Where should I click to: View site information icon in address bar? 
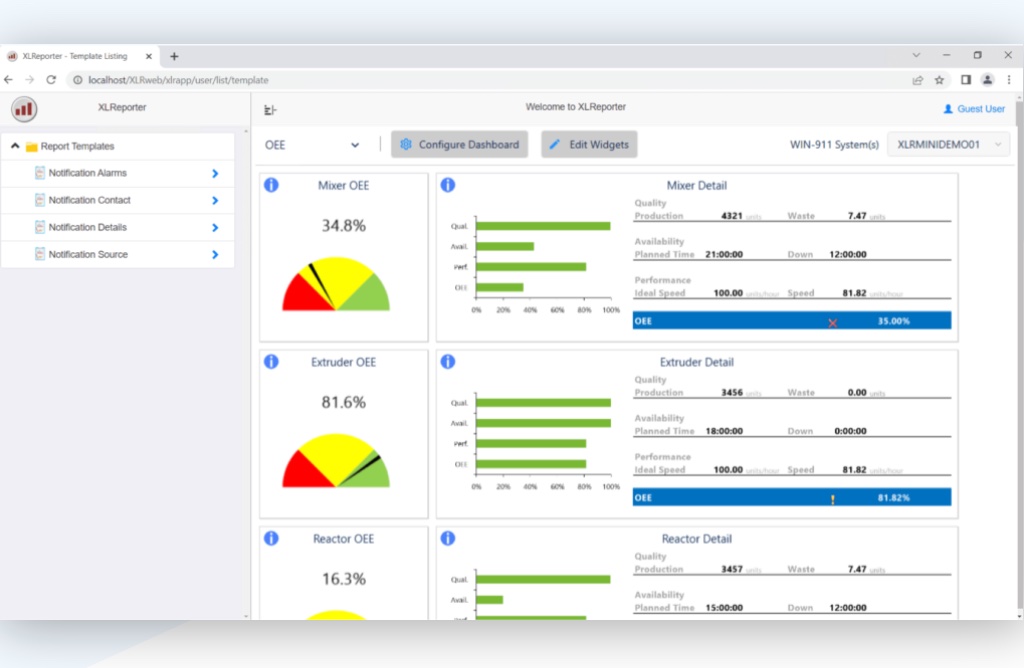pos(78,80)
